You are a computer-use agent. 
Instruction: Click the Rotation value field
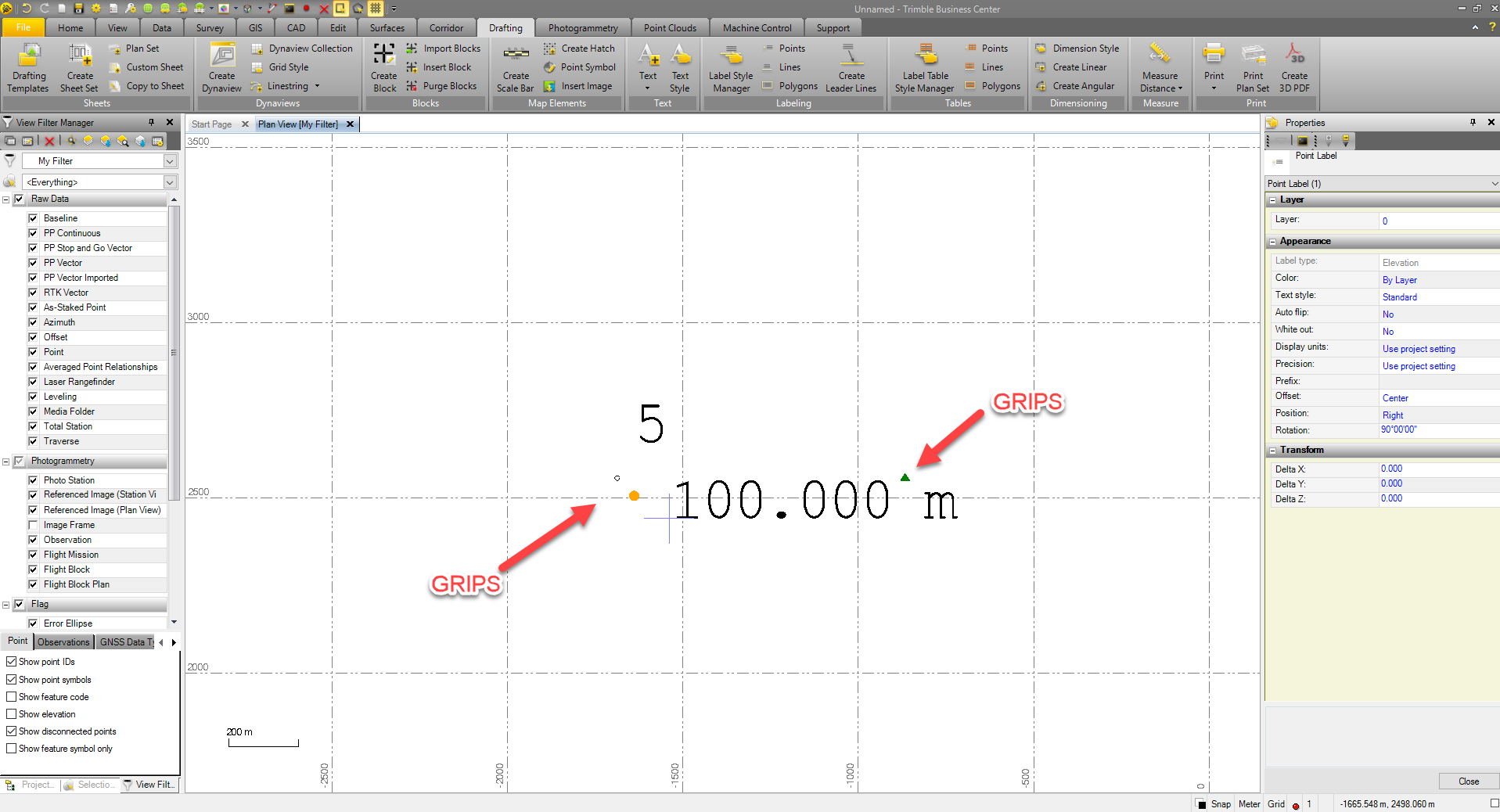pyautogui.click(x=1437, y=429)
